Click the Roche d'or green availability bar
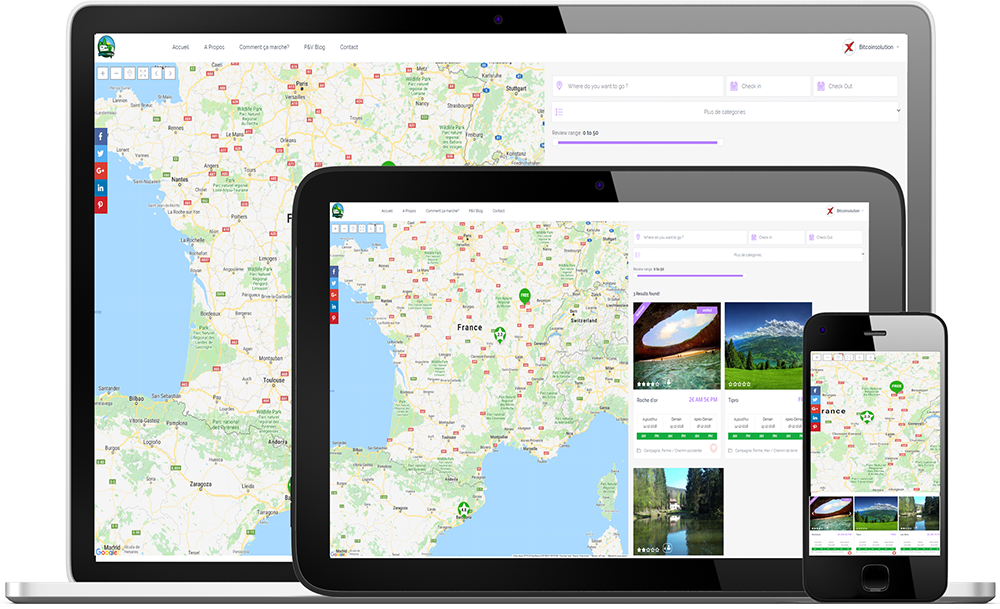 click(x=677, y=436)
